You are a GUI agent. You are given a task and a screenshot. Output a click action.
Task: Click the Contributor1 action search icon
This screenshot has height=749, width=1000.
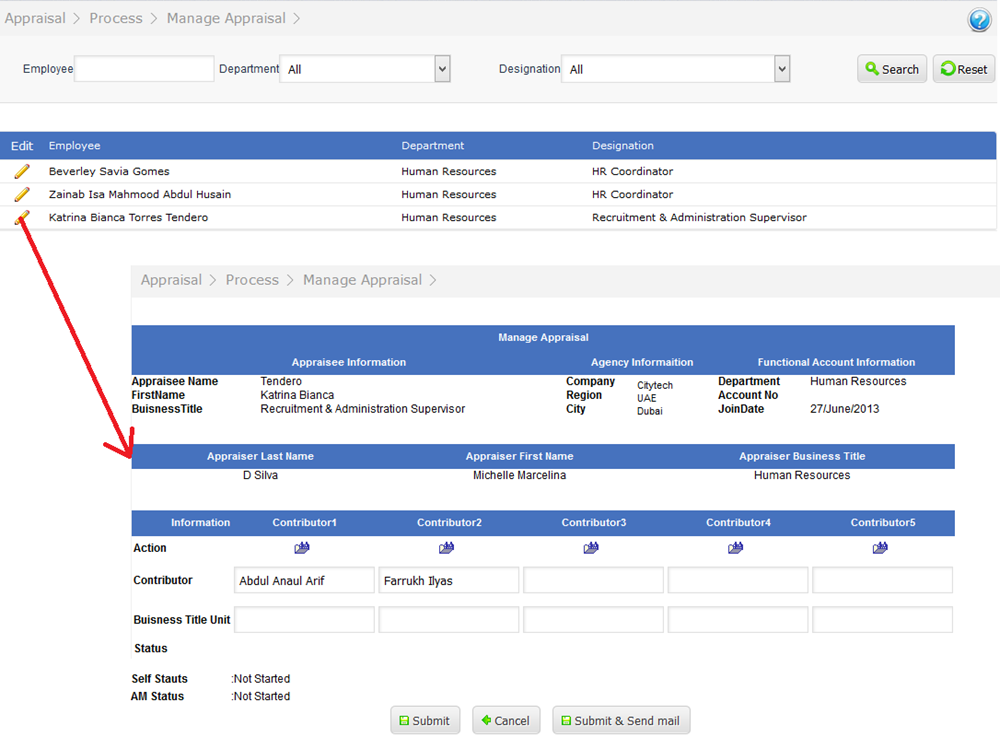302,547
